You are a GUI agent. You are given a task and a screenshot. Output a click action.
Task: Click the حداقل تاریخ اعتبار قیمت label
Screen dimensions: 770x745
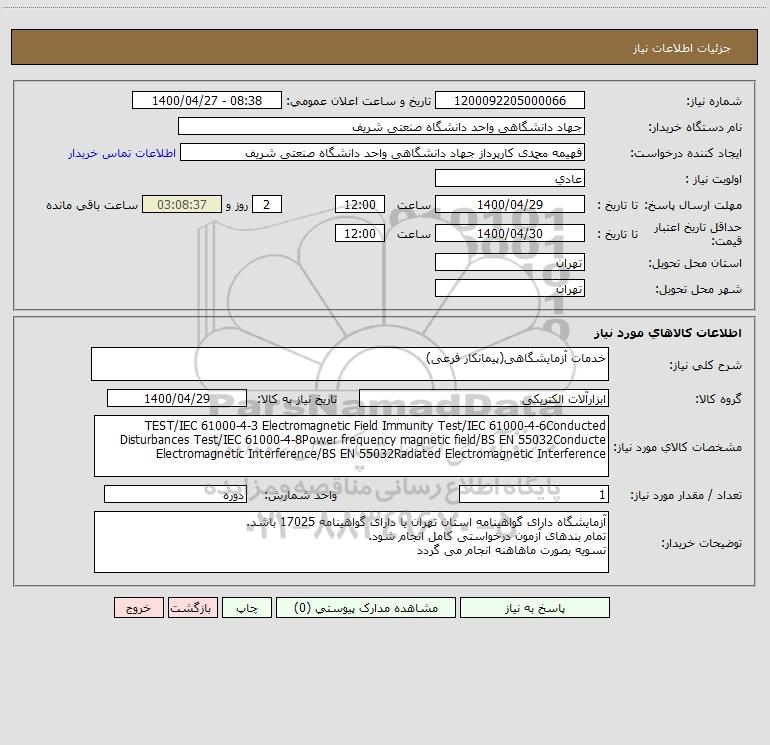click(x=698, y=234)
